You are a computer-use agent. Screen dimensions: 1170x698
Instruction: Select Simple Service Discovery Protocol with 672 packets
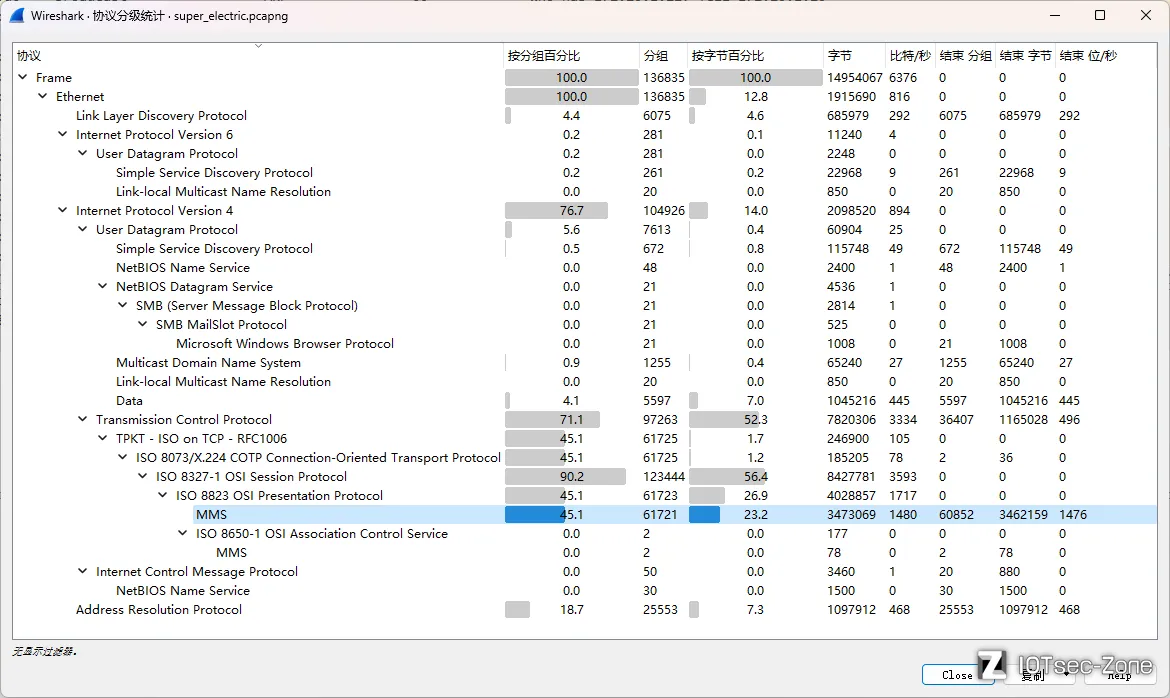tap(585, 249)
